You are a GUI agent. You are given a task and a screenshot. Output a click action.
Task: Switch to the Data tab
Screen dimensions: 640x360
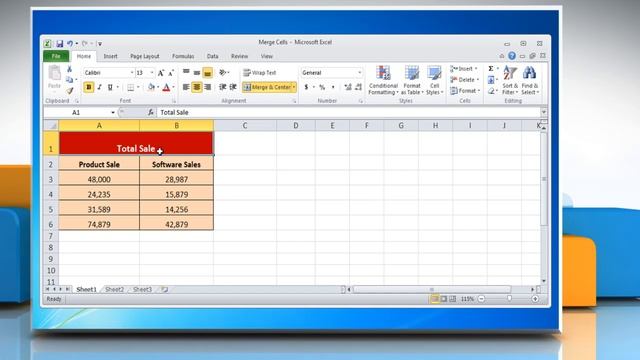(x=212, y=56)
